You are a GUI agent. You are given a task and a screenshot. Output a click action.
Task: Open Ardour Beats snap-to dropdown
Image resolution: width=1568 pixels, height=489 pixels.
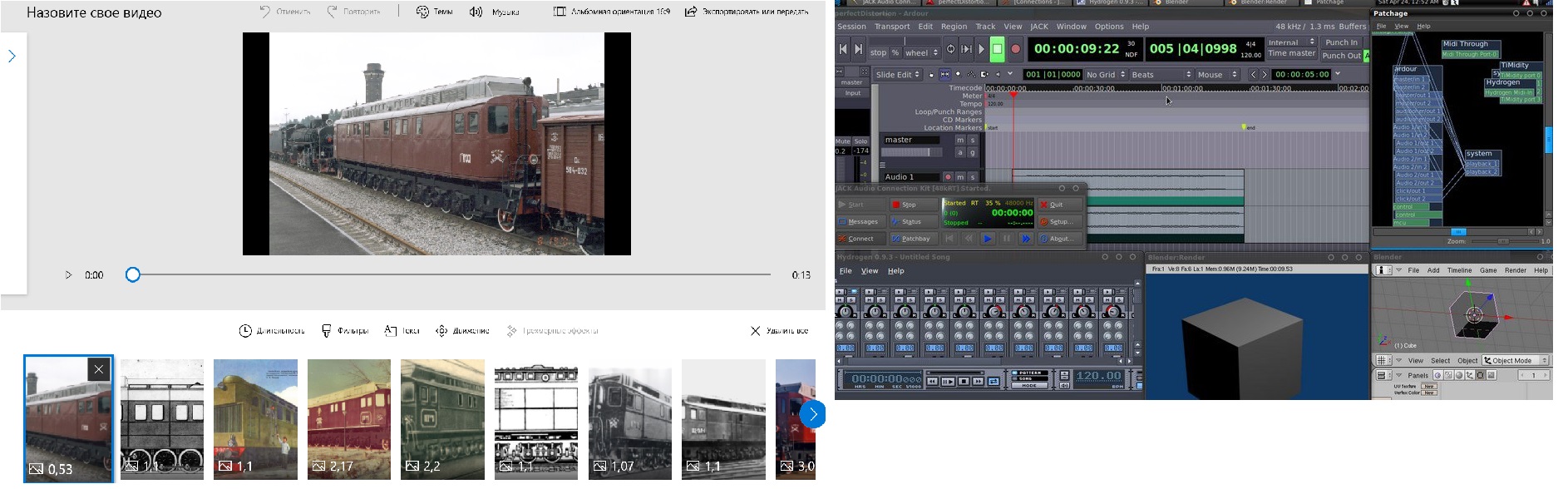pos(1161,74)
